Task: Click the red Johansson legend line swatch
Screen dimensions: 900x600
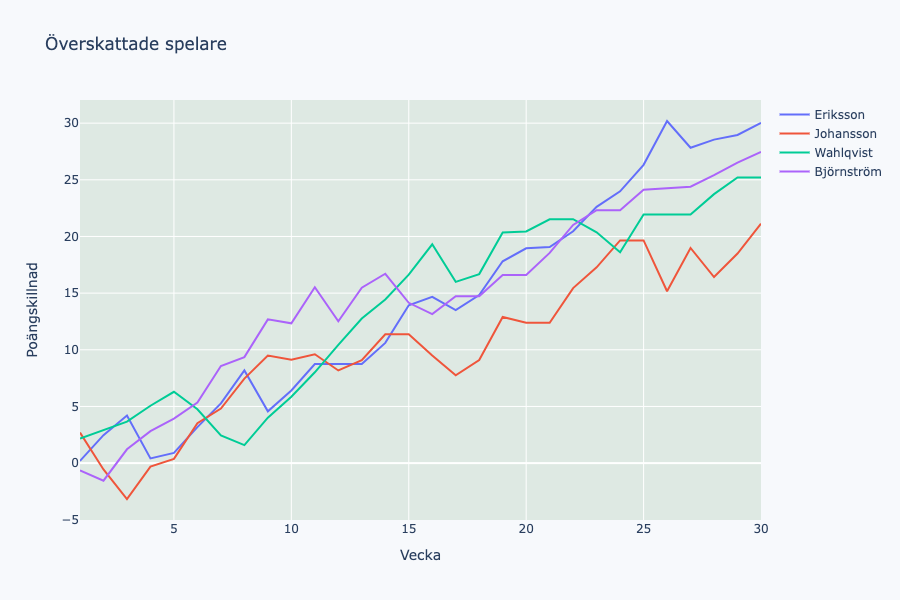Action: coord(793,134)
